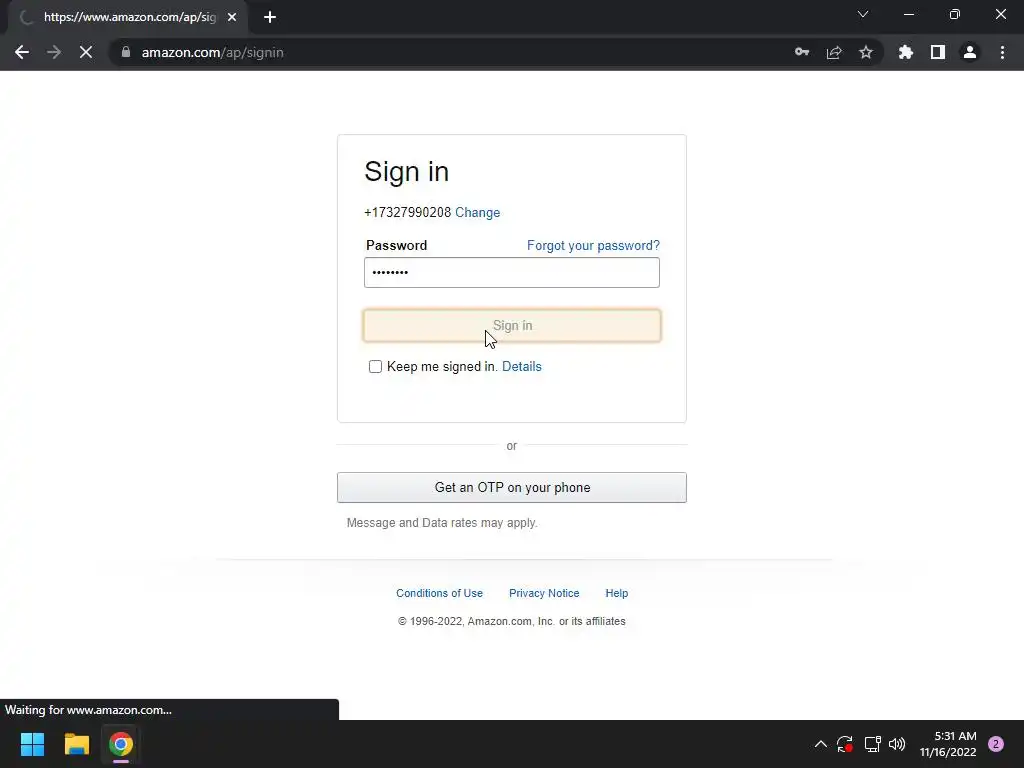The height and width of the screenshot is (768, 1024).
Task: Open File Explorer from the taskbar
Action: (76, 744)
